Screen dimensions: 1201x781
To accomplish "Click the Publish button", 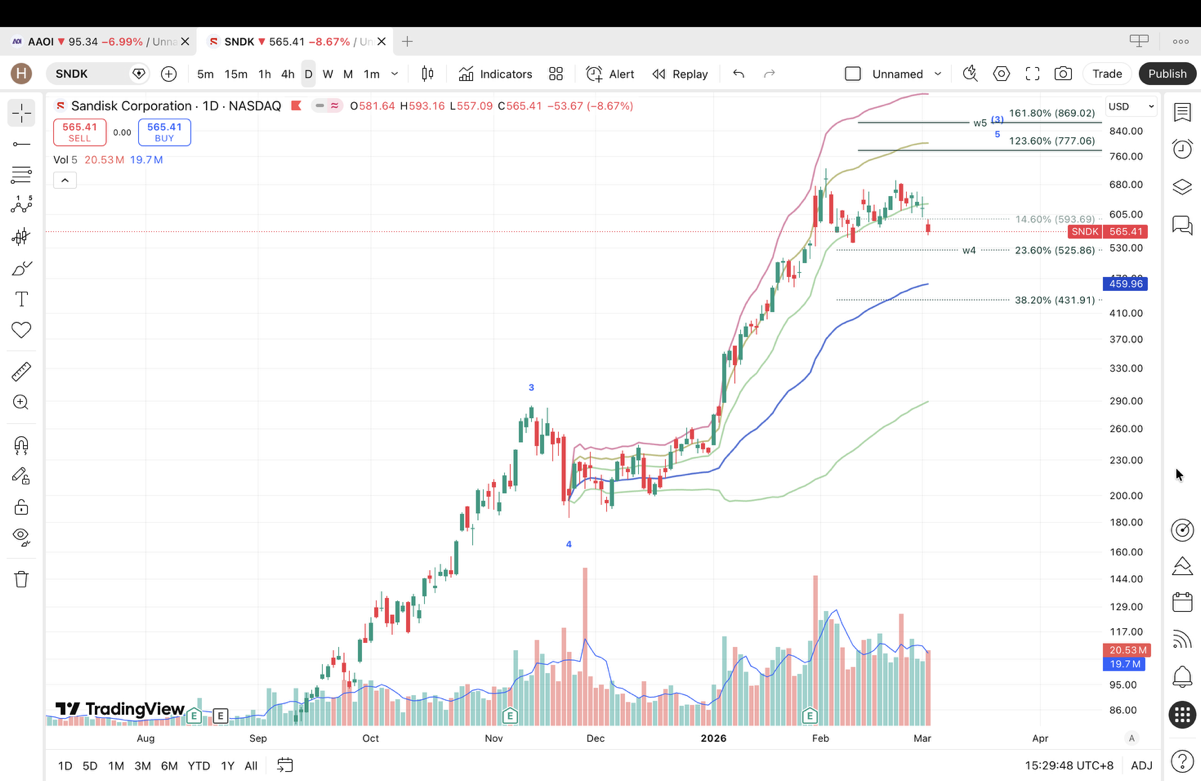I will point(1166,74).
